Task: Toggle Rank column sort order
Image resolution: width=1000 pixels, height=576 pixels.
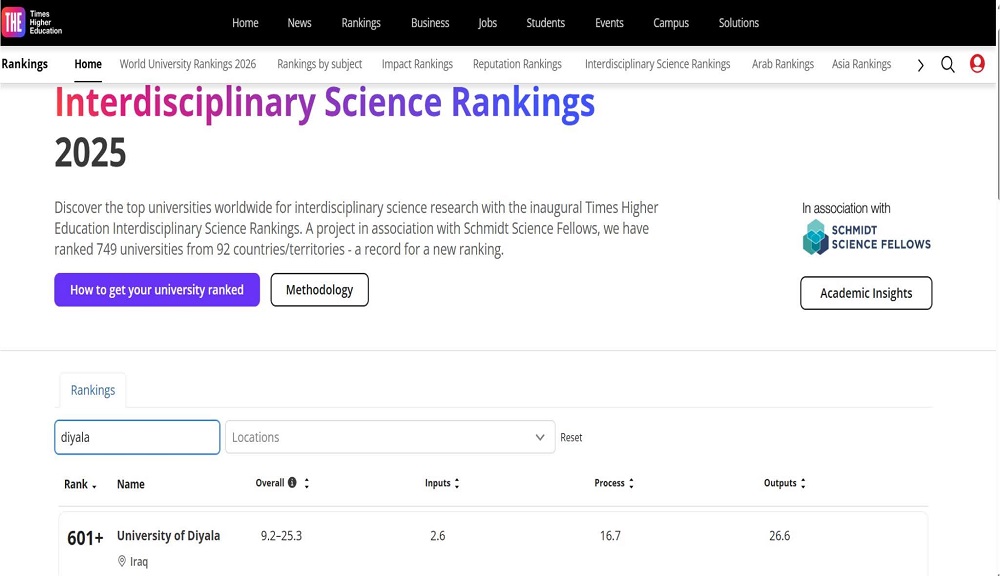Action: coord(81,484)
